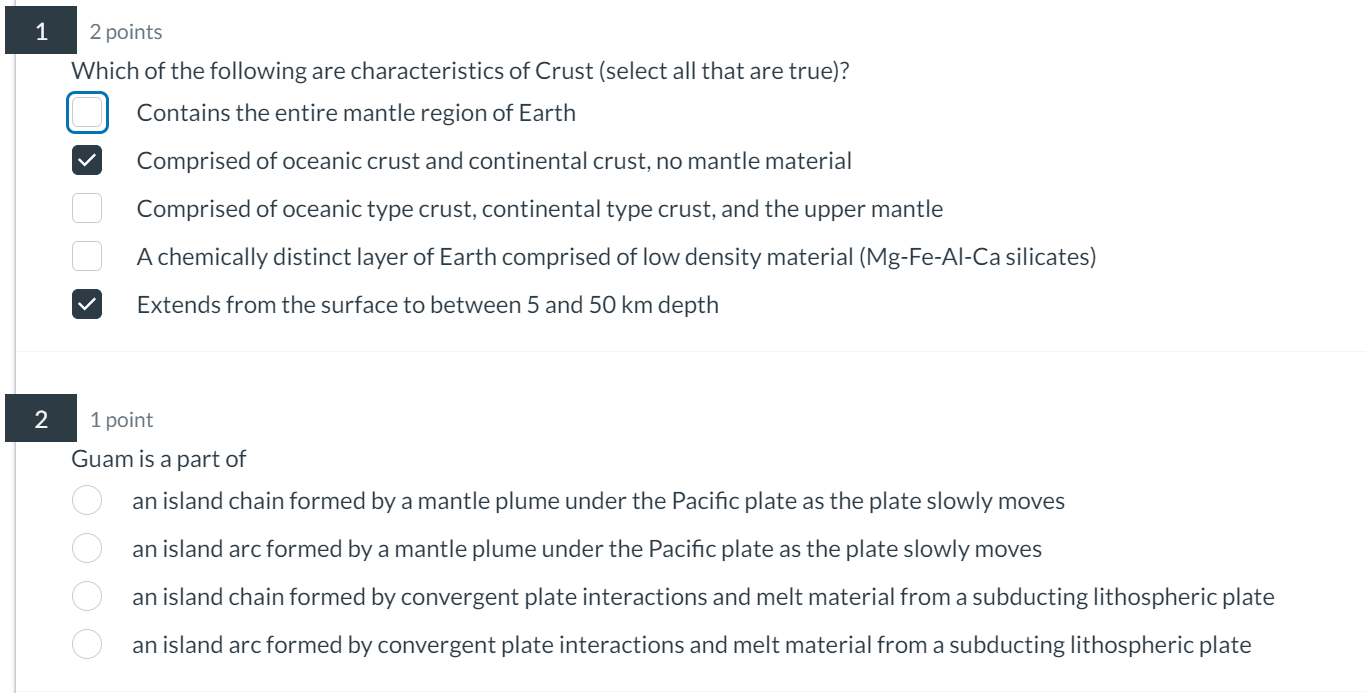Viewport: 1366px width, 693px height.
Task: Check 'Comprised of oceanic type crust, continental type crust'
Action: click(x=87, y=208)
